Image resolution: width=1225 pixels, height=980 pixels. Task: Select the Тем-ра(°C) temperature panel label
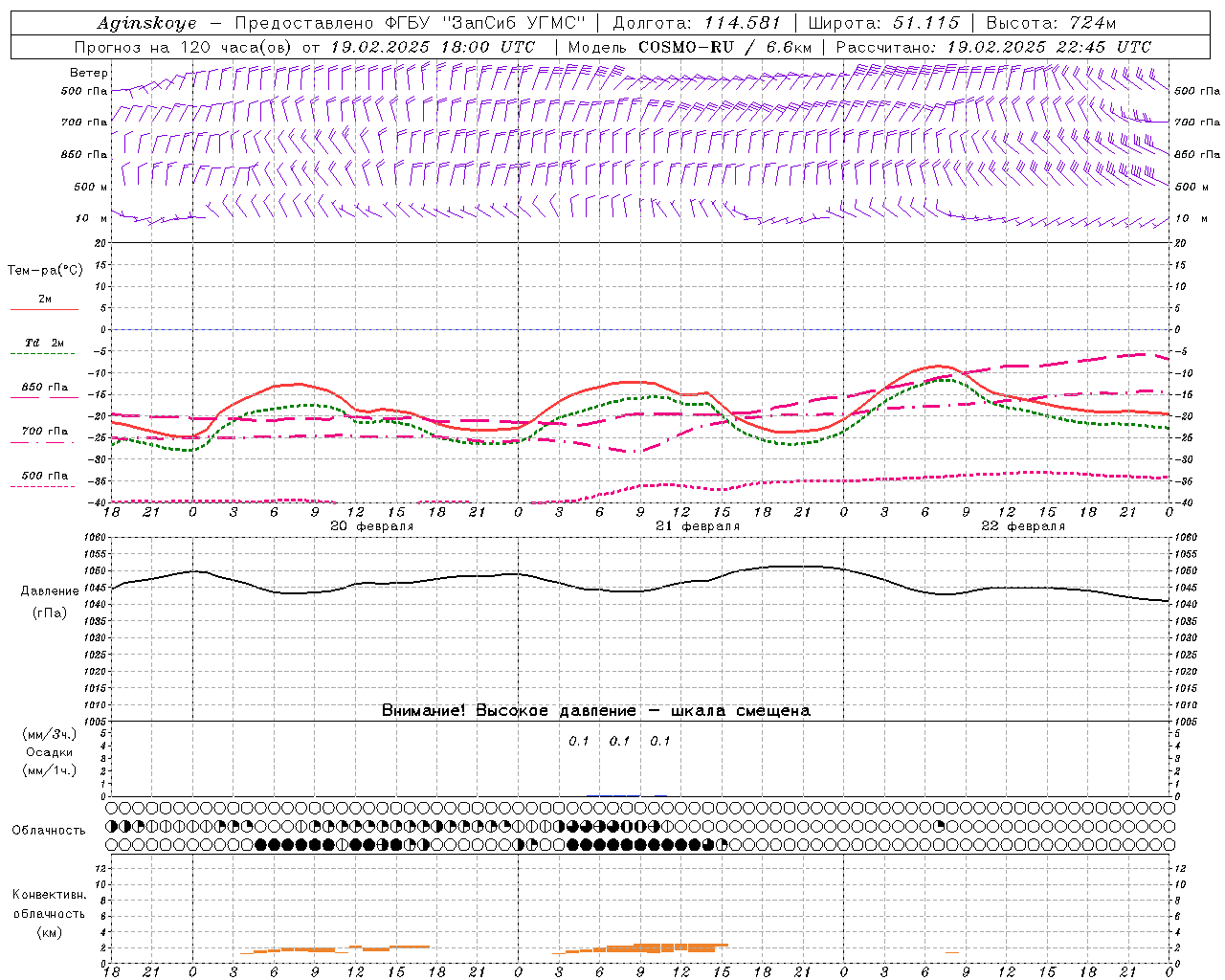pyautogui.click(x=45, y=270)
